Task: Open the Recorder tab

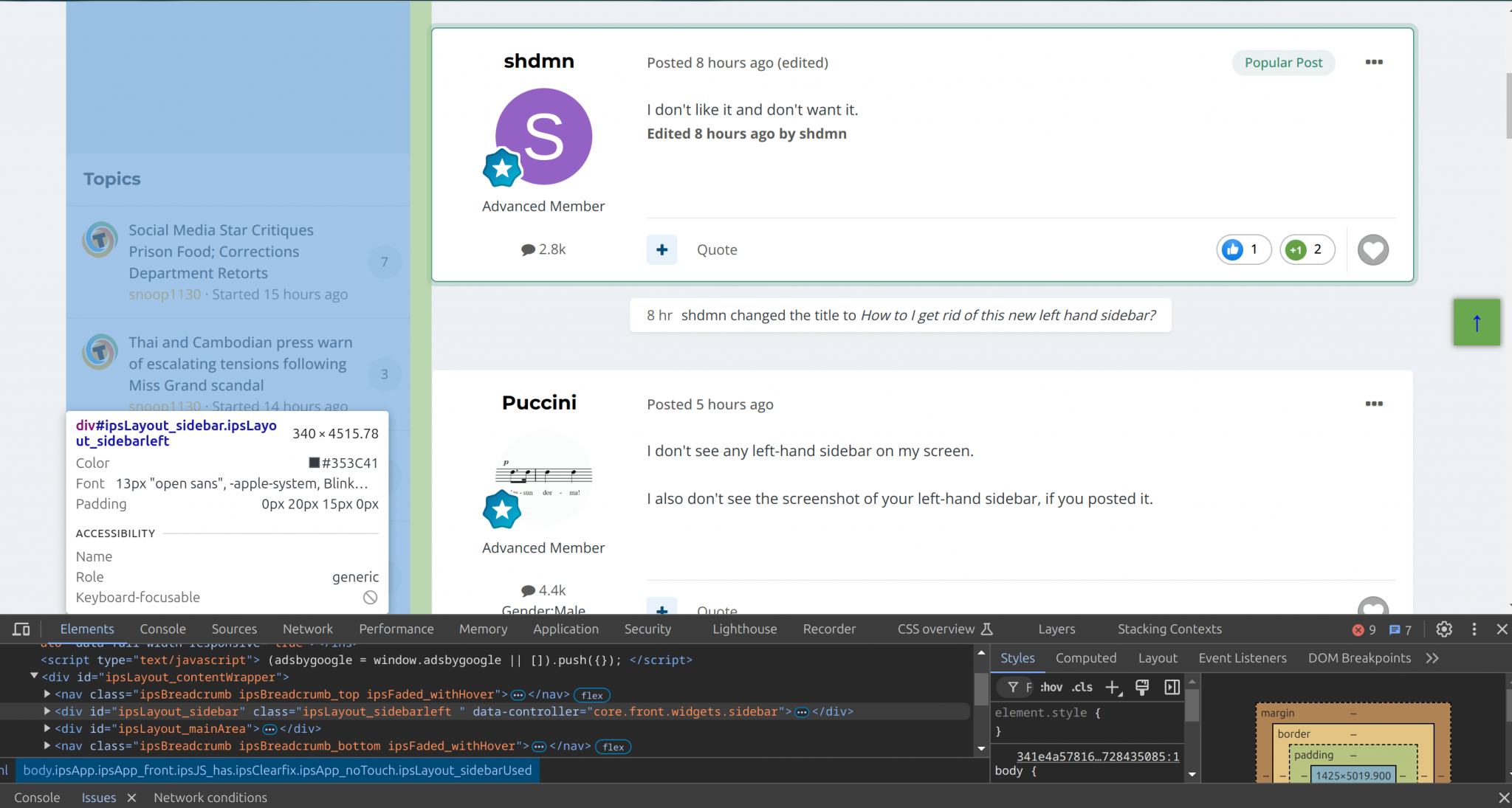Action: (829, 629)
